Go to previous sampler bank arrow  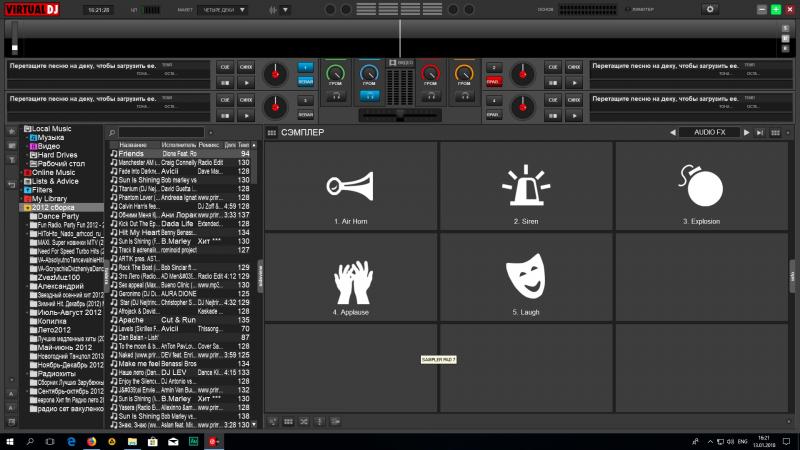point(672,132)
